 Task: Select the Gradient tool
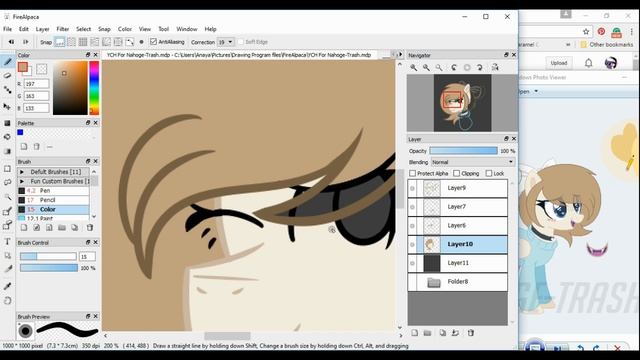[x=7, y=151]
